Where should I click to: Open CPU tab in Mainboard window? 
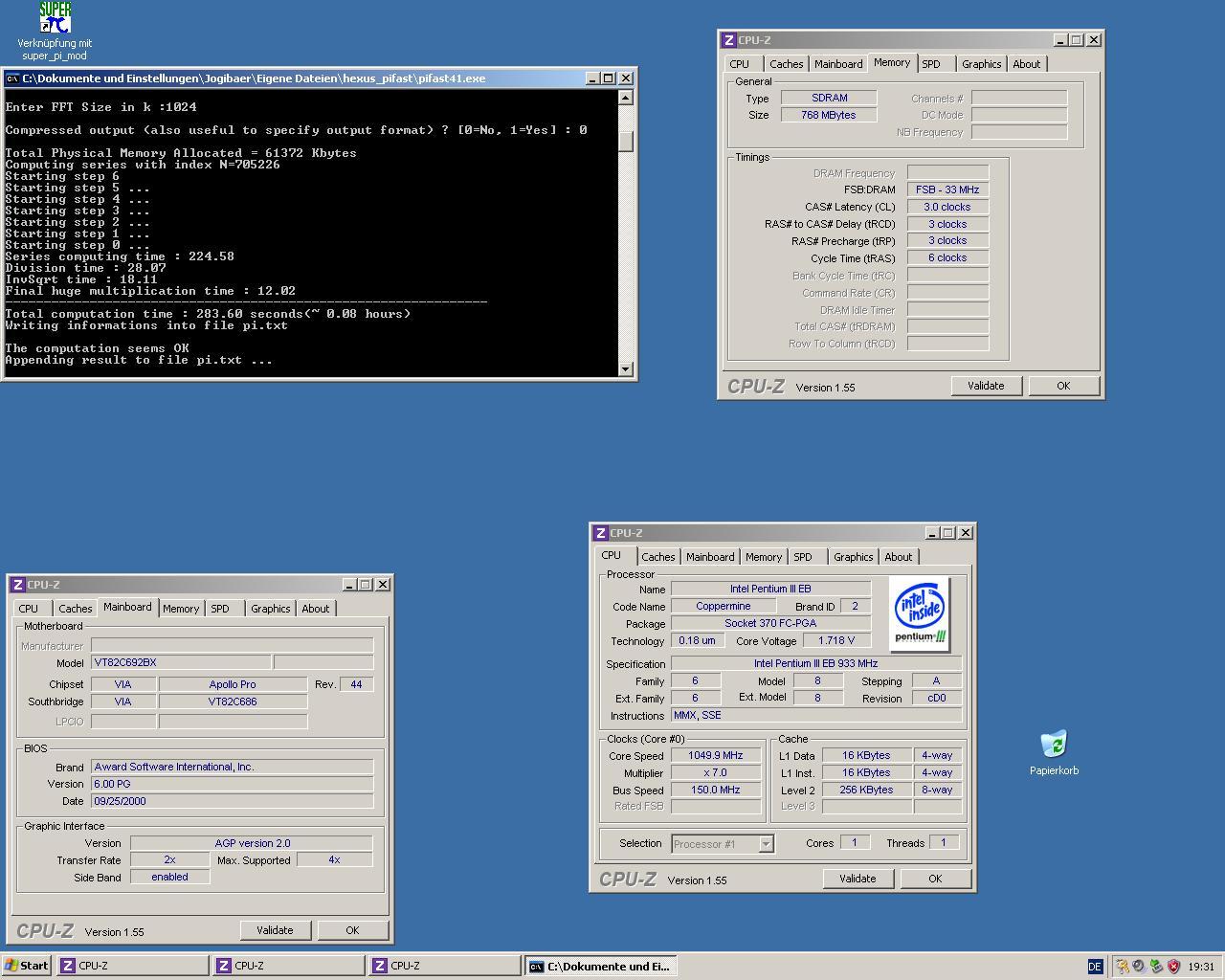coord(29,609)
